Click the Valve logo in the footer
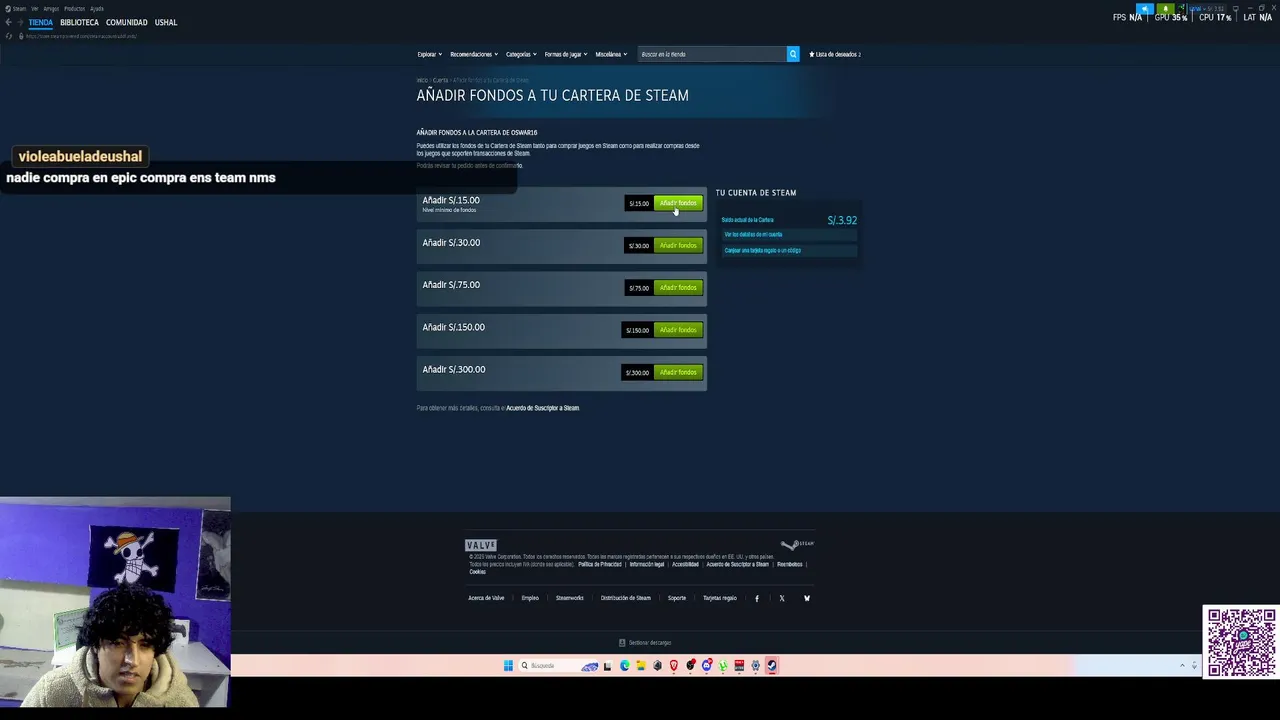 pos(481,545)
